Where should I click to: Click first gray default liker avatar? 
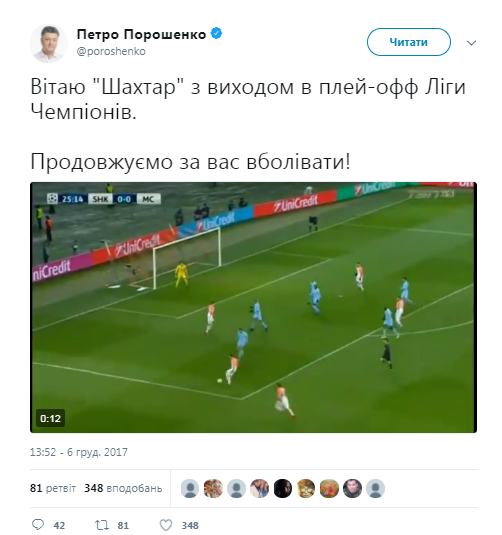pyautogui.click(x=190, y=488)
